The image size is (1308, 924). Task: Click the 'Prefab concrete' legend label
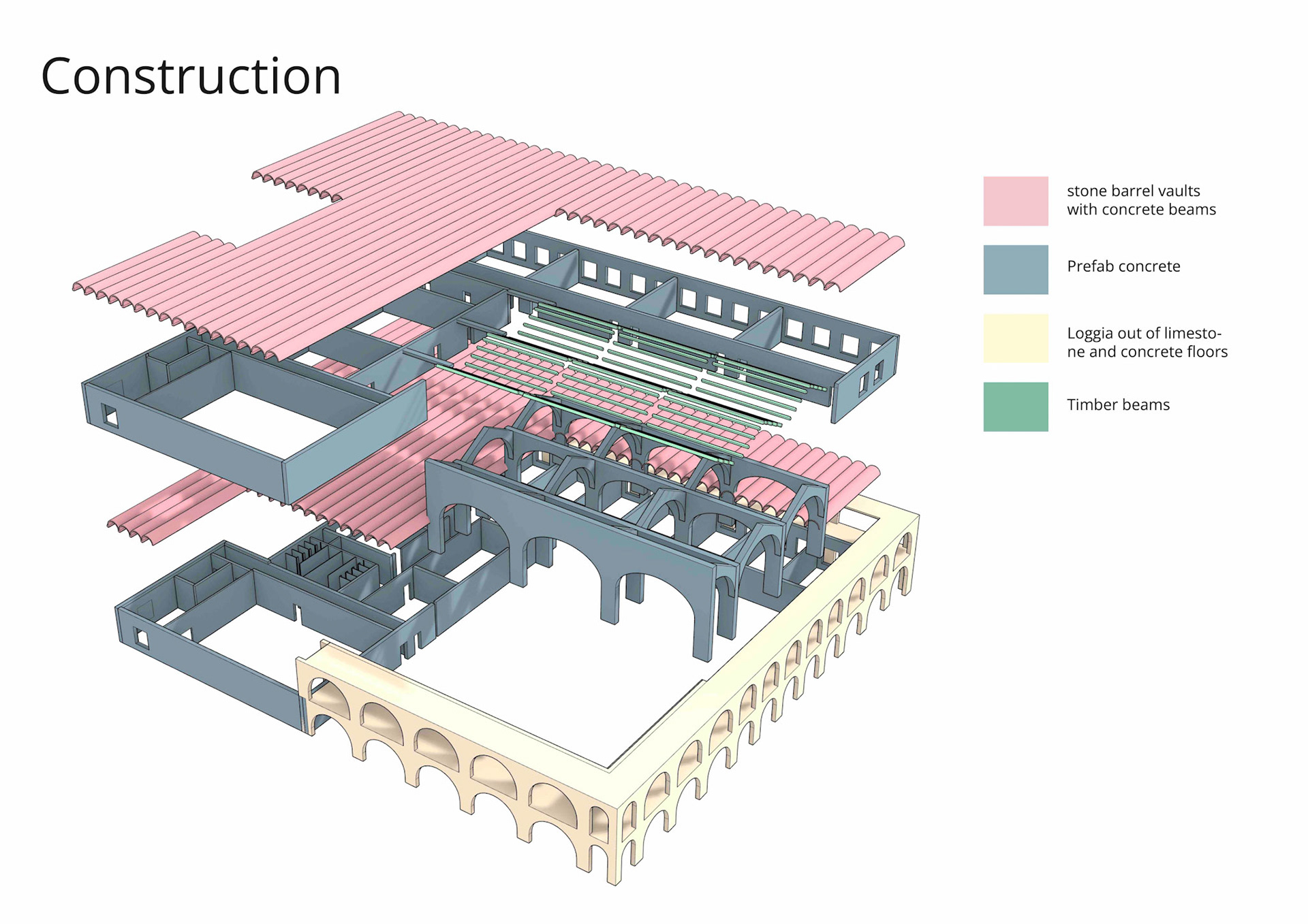point(1123,266)
